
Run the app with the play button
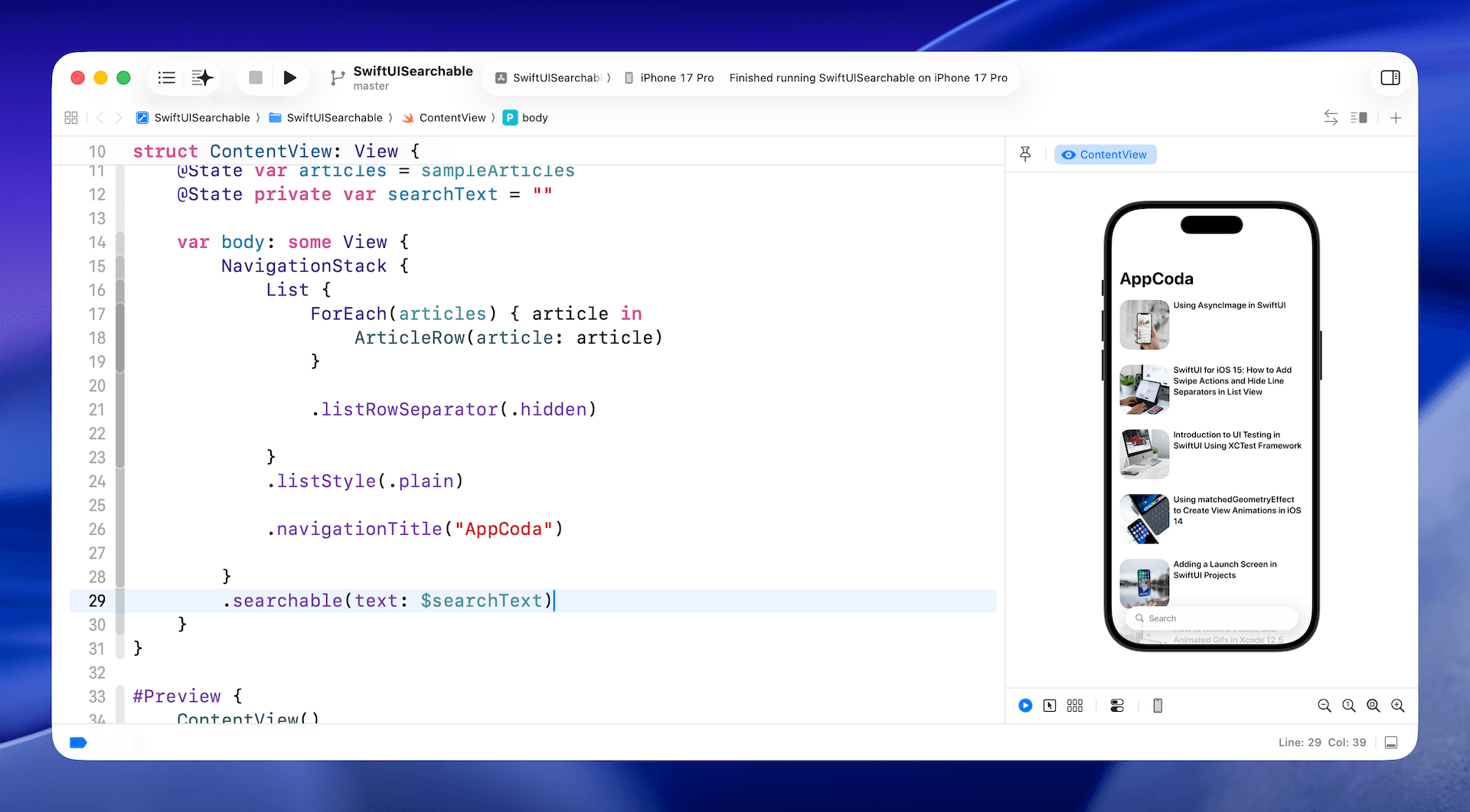[x=289, y=77]
